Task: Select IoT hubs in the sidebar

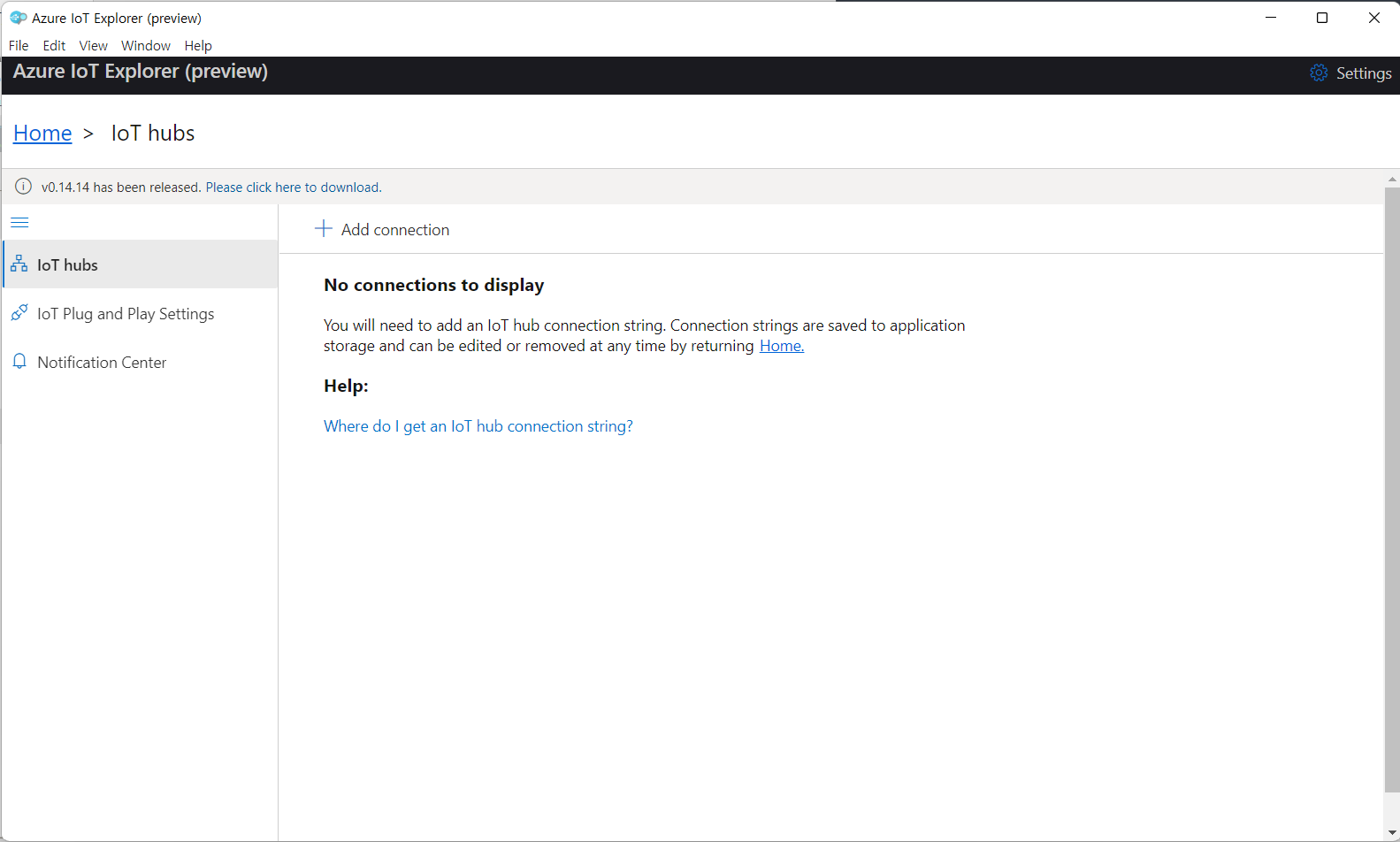Action: (141, 264)
